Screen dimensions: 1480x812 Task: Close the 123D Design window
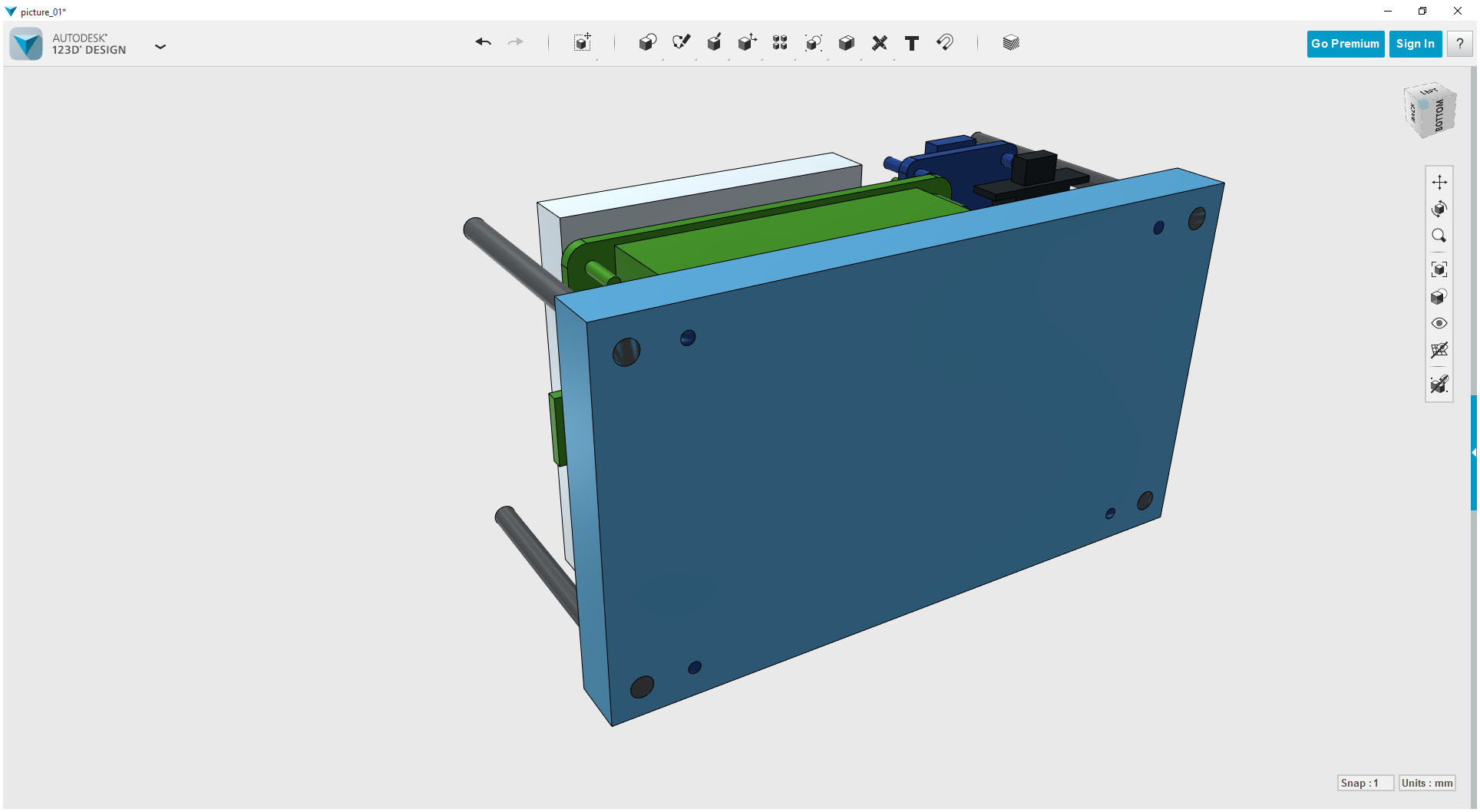1458,11
